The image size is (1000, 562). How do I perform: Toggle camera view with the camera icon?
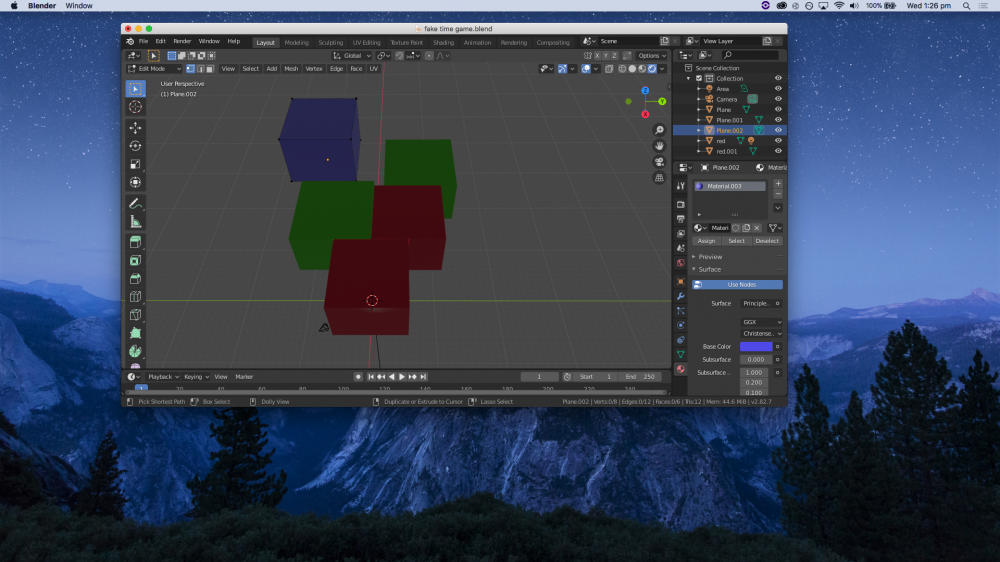[x=659, y=162]
